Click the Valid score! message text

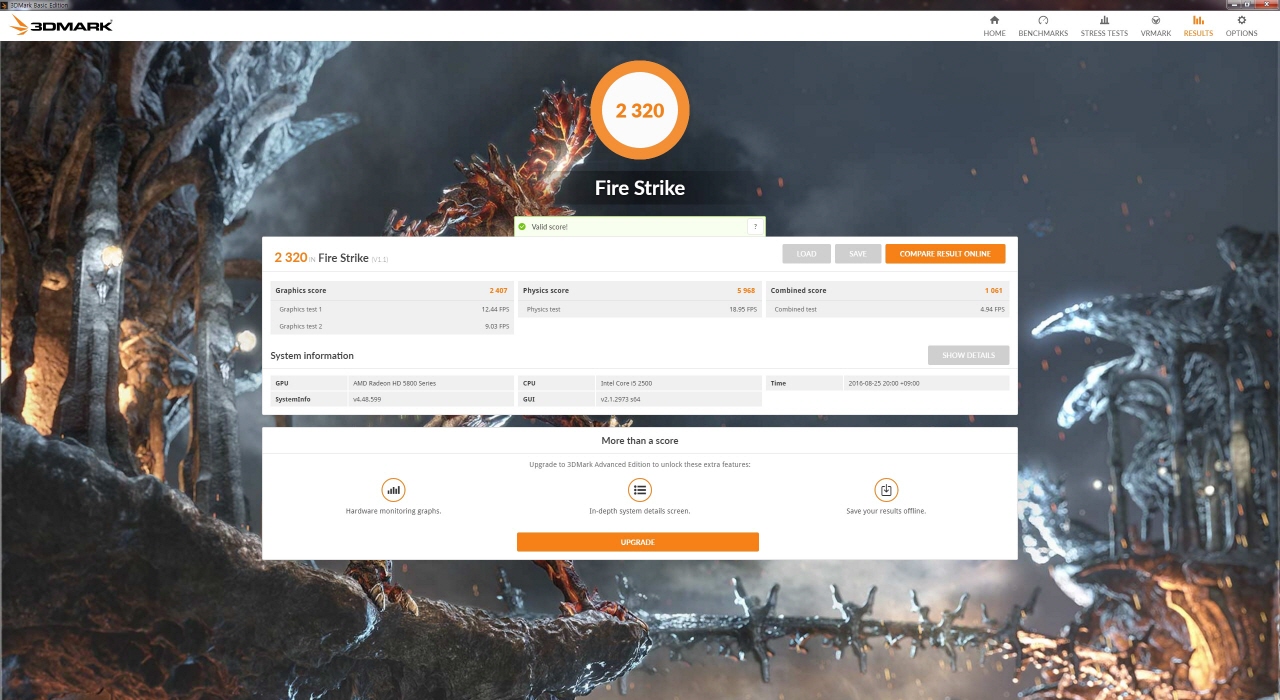549,227
